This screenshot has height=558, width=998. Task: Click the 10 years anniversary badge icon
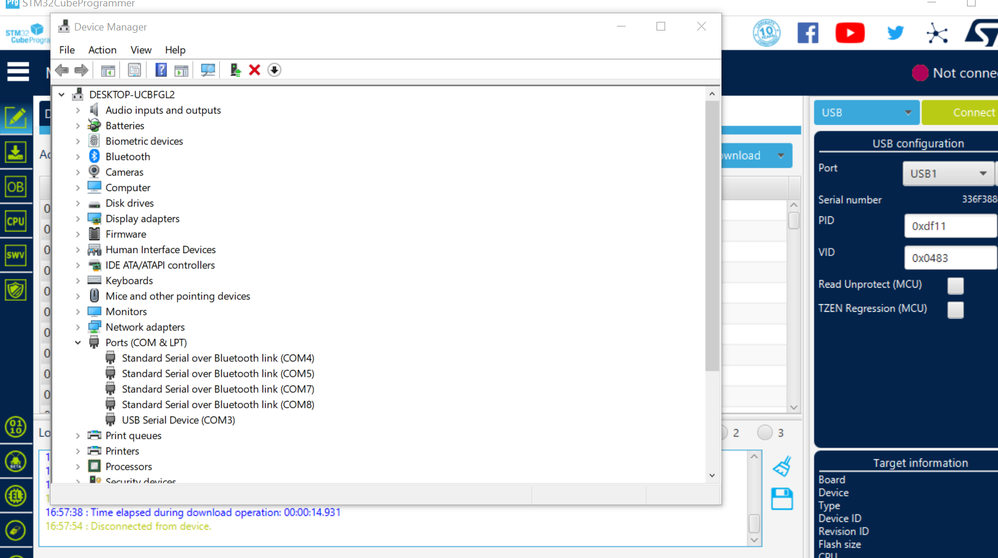pos(766,33)
